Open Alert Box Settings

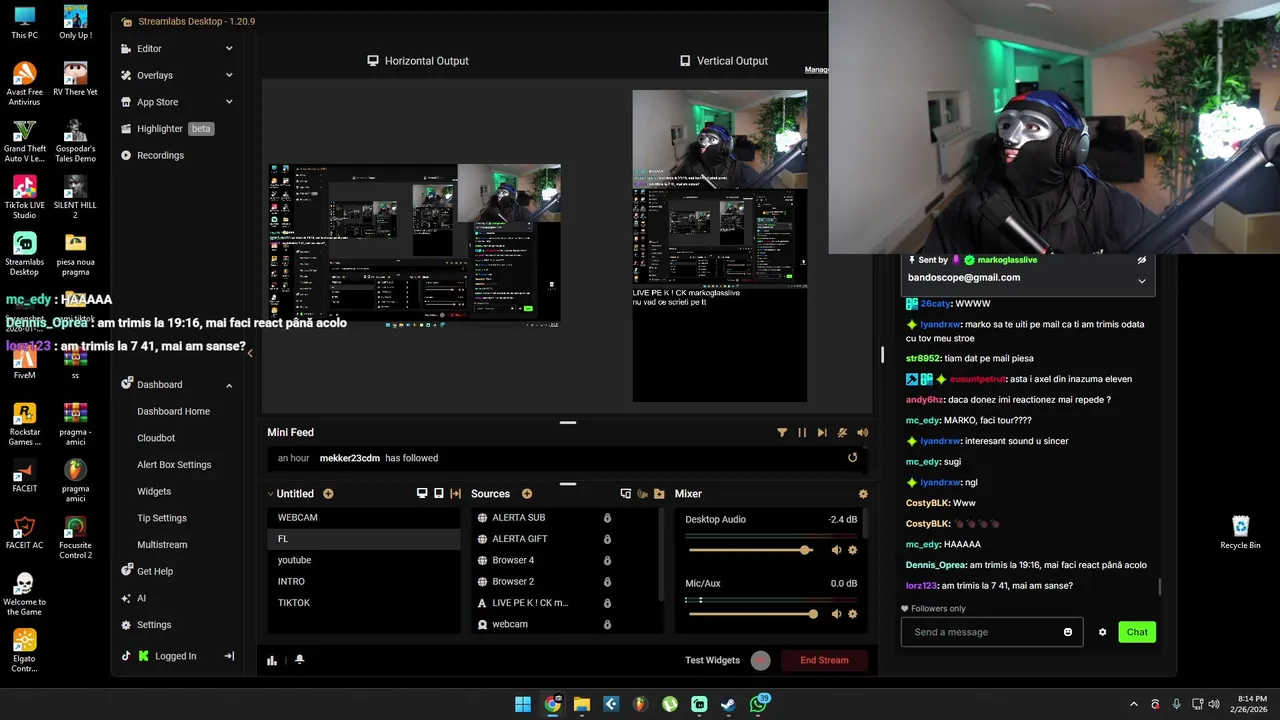176,465
